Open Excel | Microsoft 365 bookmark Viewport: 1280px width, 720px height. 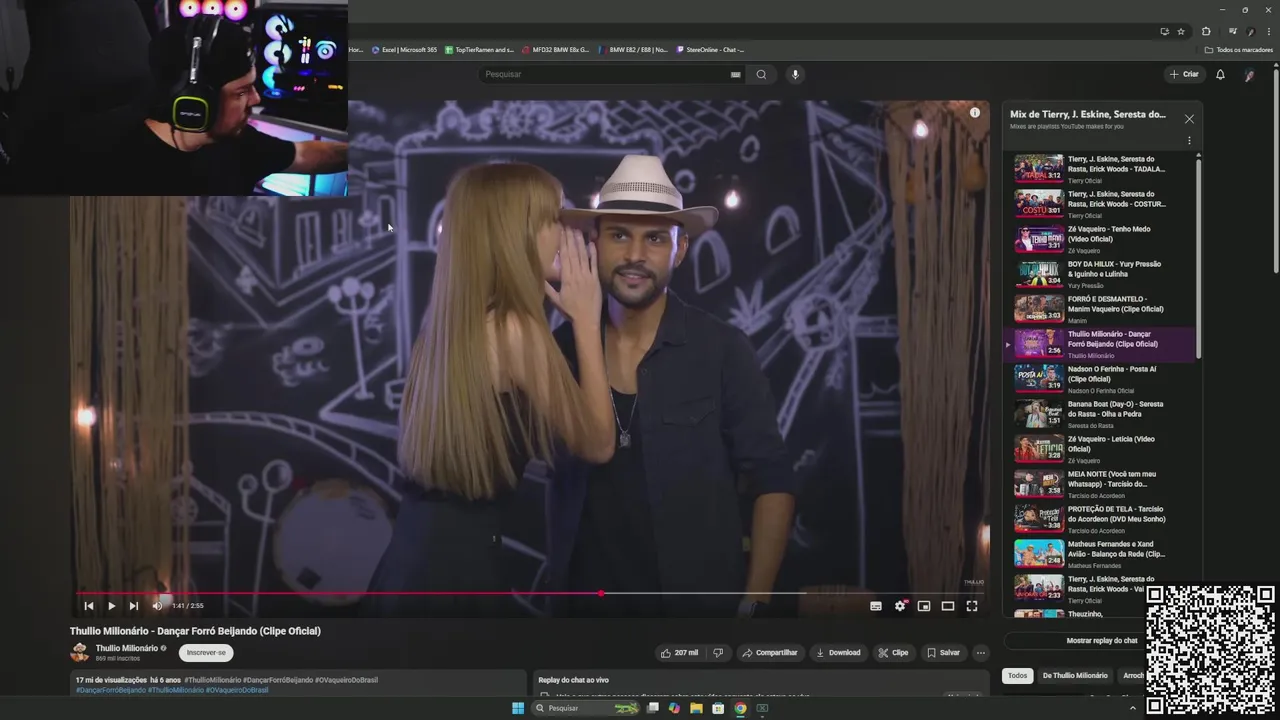[405, 50]
